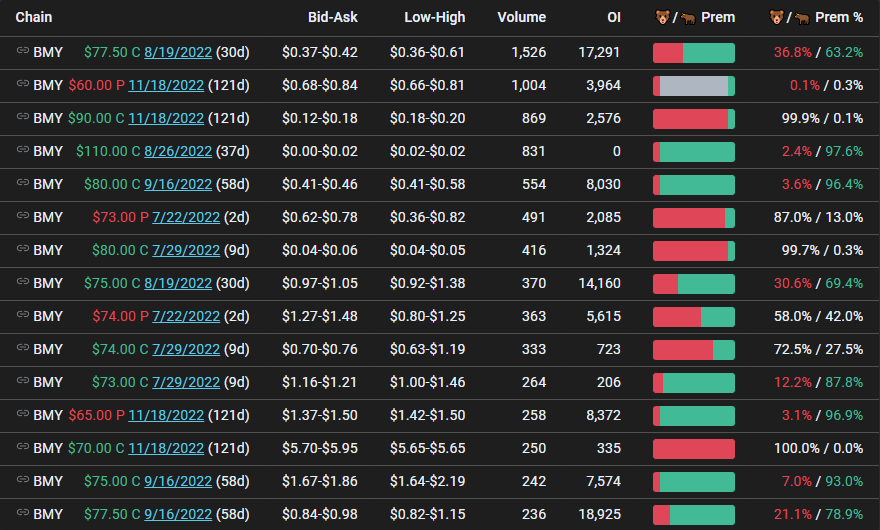
Task: Click link icon for BMY $65.00 P 11/18/2022 row
Action: pyautogui.click(x=22, y=414)
